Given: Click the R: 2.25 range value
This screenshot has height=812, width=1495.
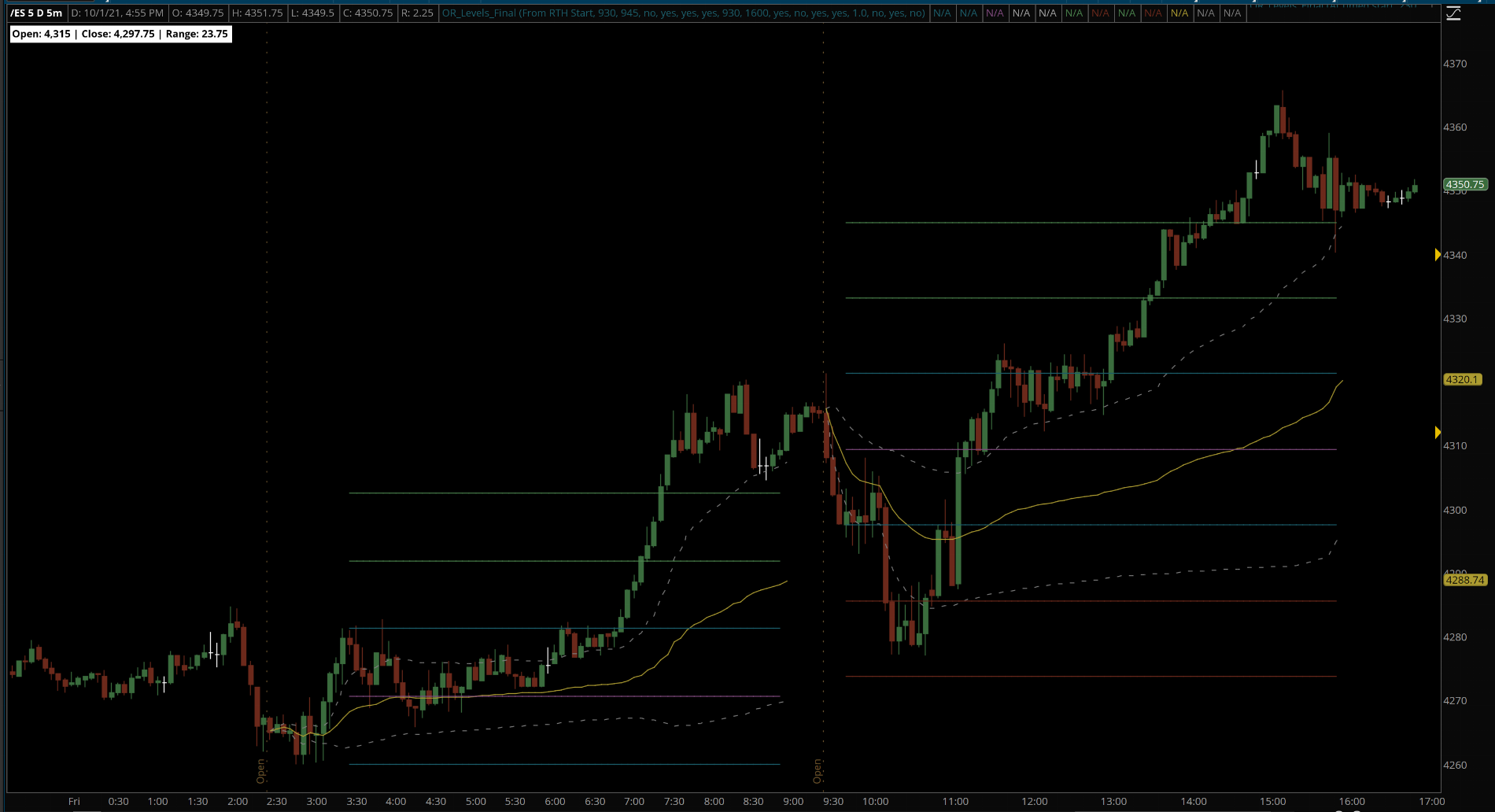Looking at the screenshot, I should coord(417,13).
